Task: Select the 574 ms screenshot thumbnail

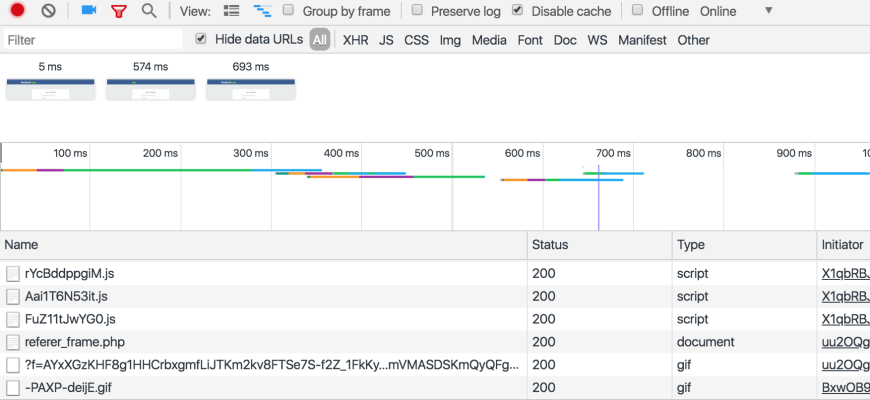Action: (x=150, y=89)
